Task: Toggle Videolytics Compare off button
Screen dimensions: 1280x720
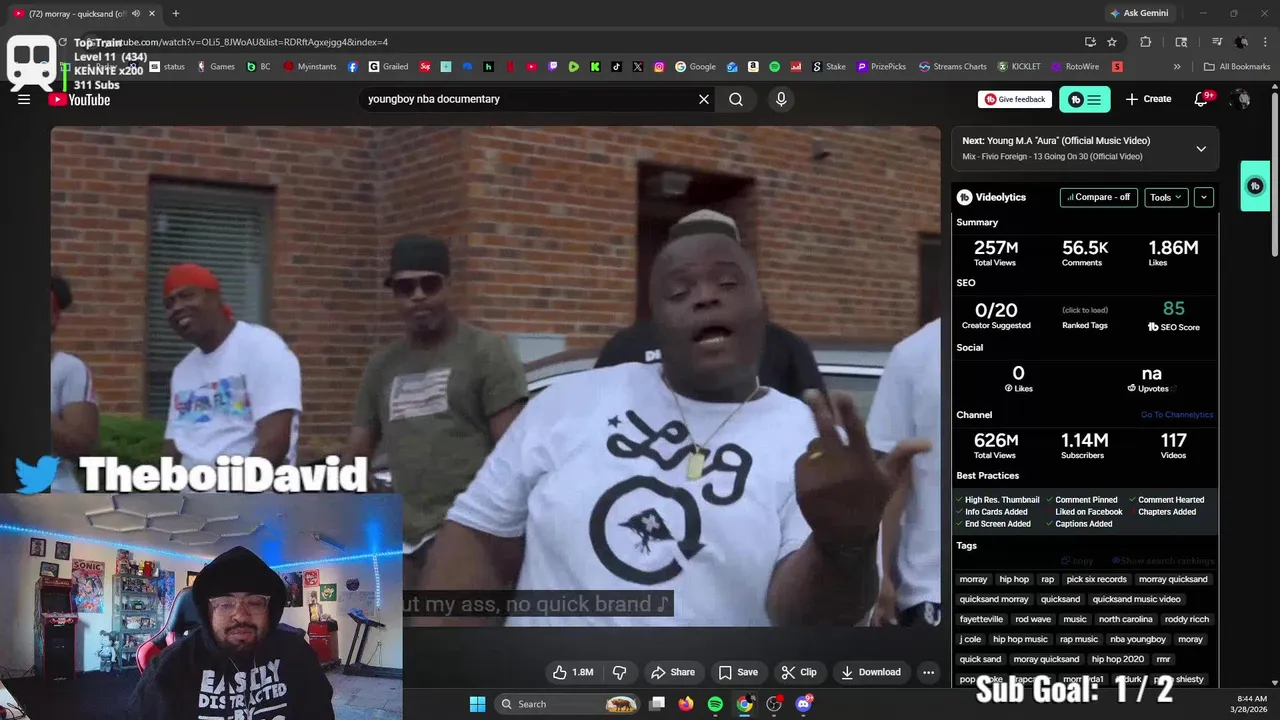Action: point(1098,197)
